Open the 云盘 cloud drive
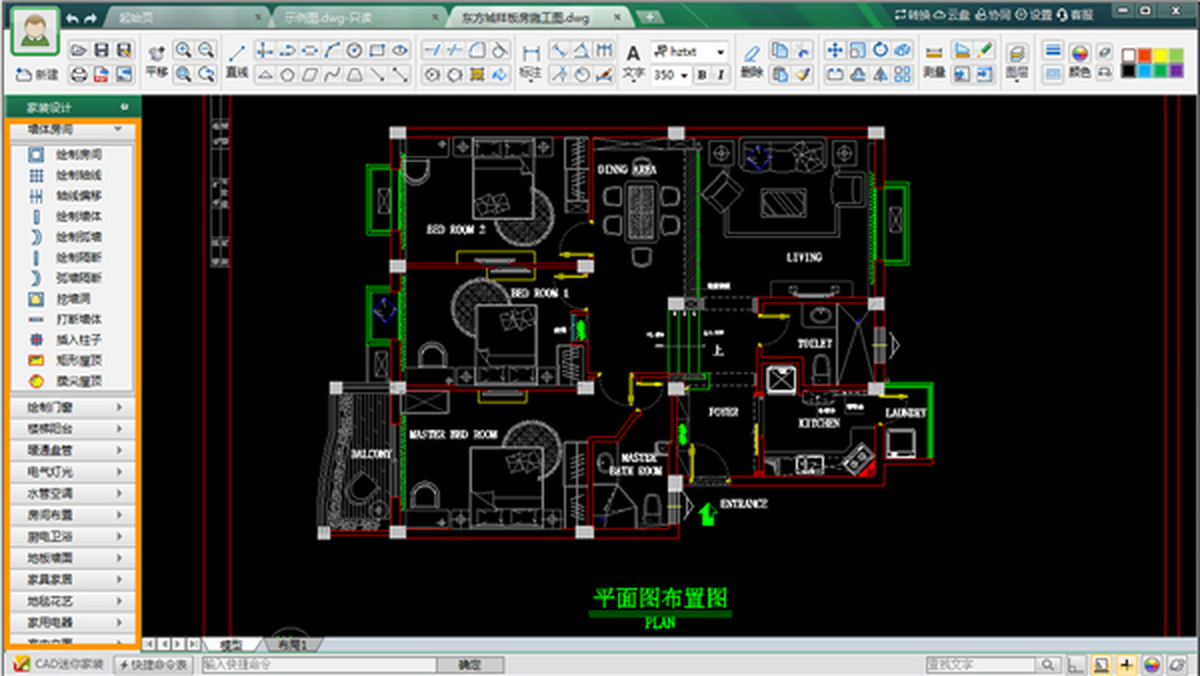1200x676 pixels. (x=951, y=15)
